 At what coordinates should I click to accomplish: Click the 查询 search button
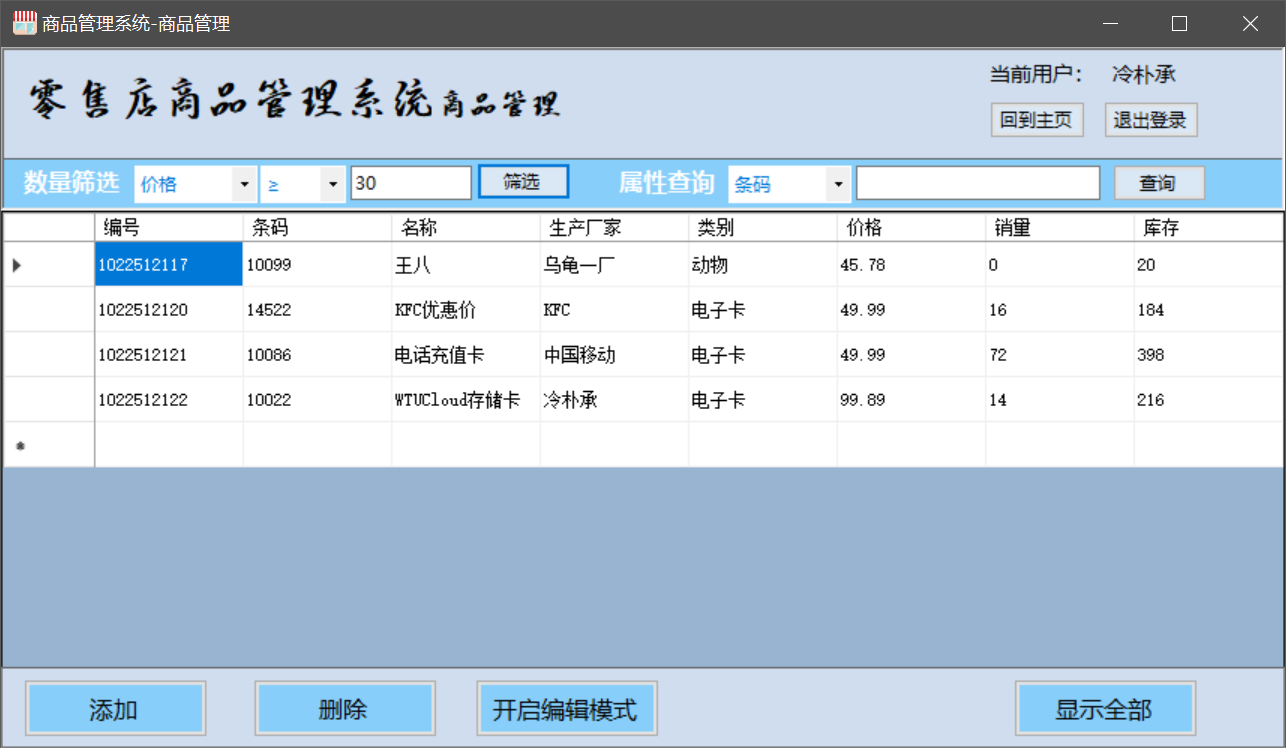(x=1159, y=183)
